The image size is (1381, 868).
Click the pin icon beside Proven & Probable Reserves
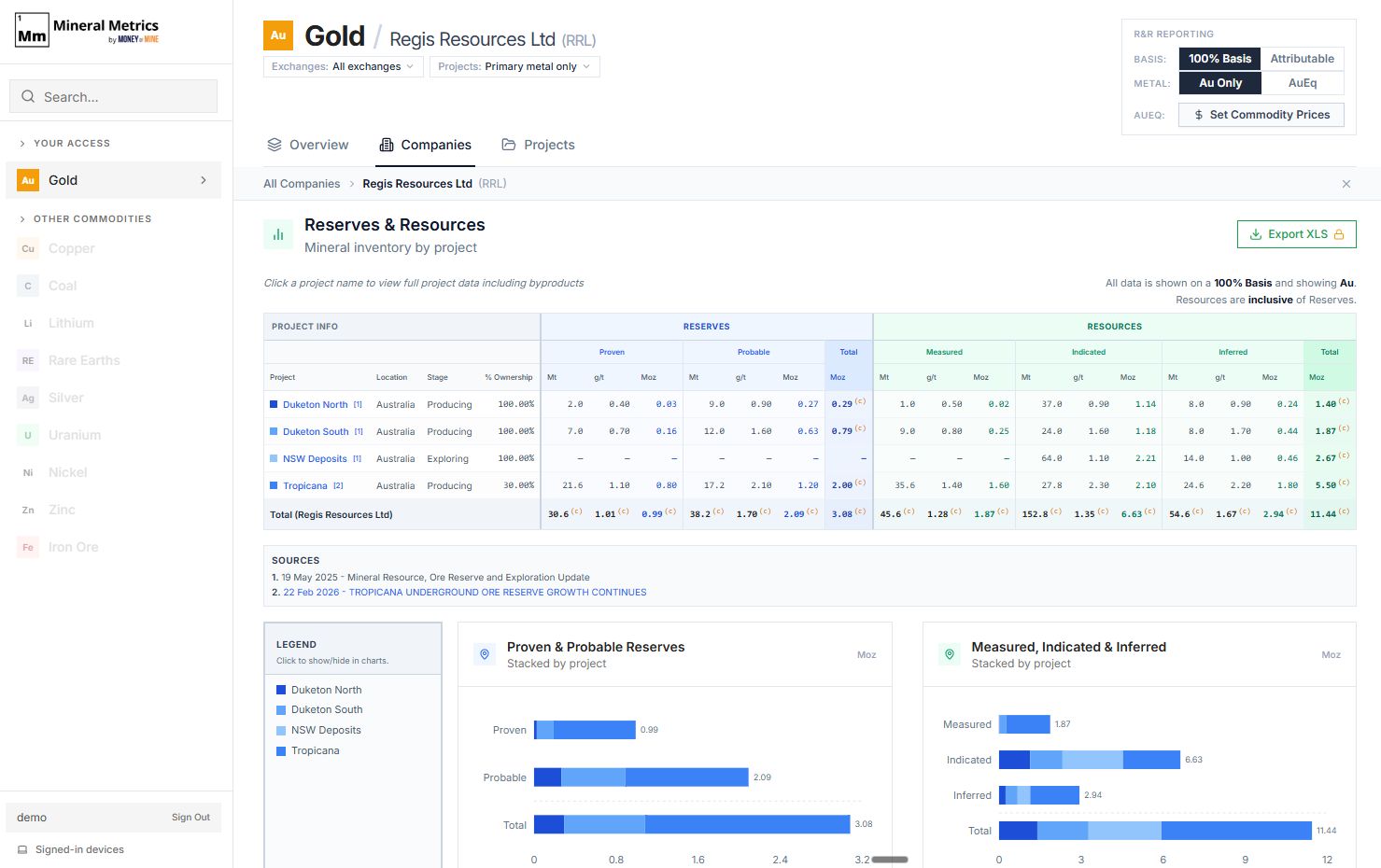[485, 654]
